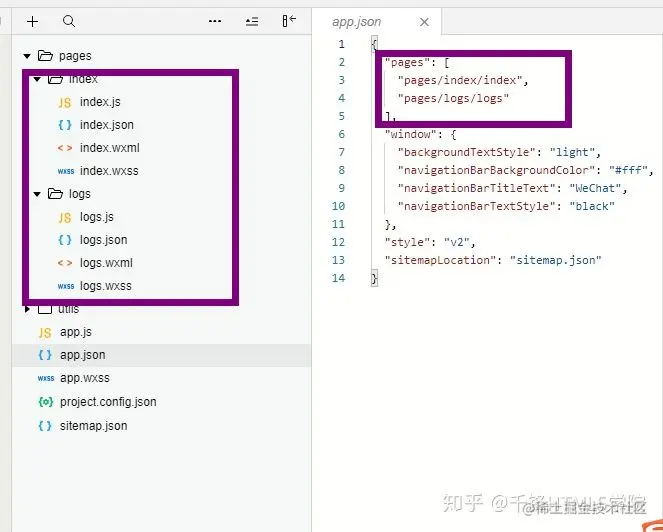Click the "WeChat" title value in code
The height and width of the screenshot is (532, 663).
click(x=595, y=188)
